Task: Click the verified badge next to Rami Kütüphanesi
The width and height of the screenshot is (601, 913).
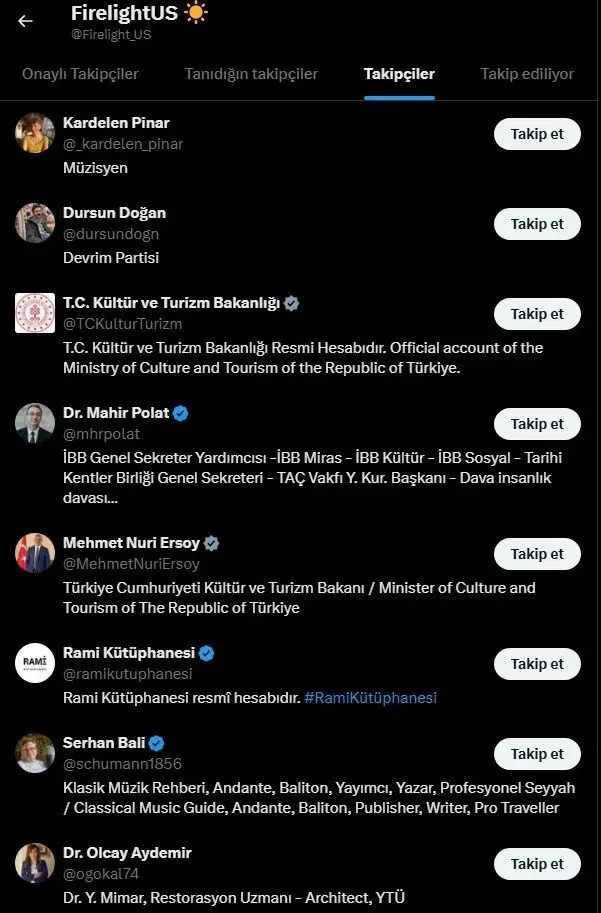Action: [206, 653]
